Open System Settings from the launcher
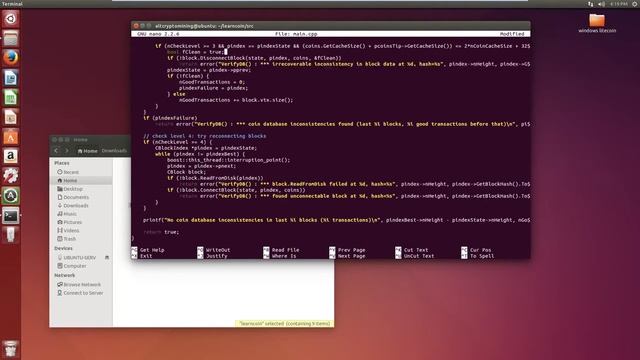 point(11,176)
